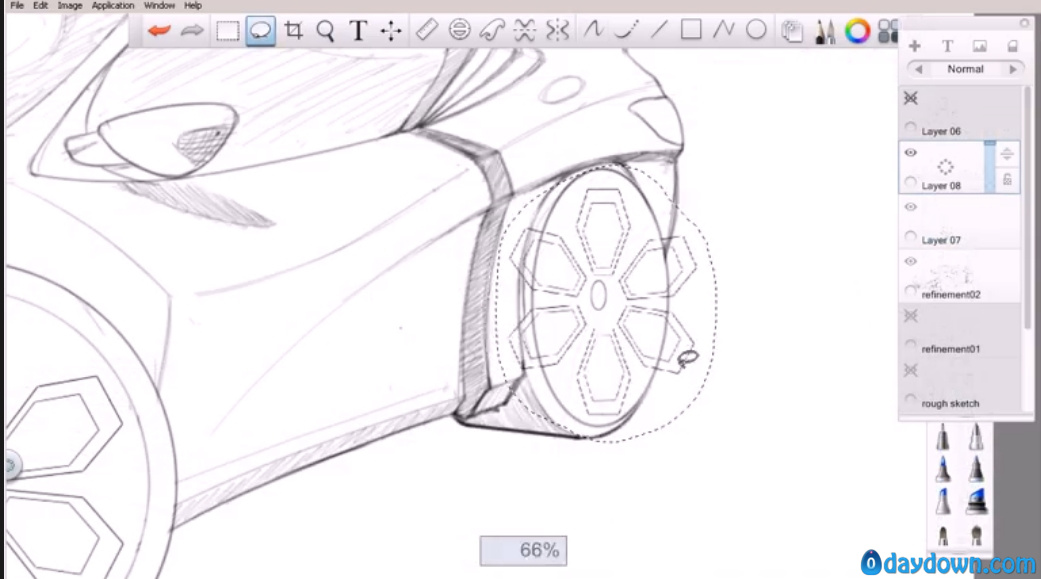Activate the Move/Transform layer tool

point(391,31)
